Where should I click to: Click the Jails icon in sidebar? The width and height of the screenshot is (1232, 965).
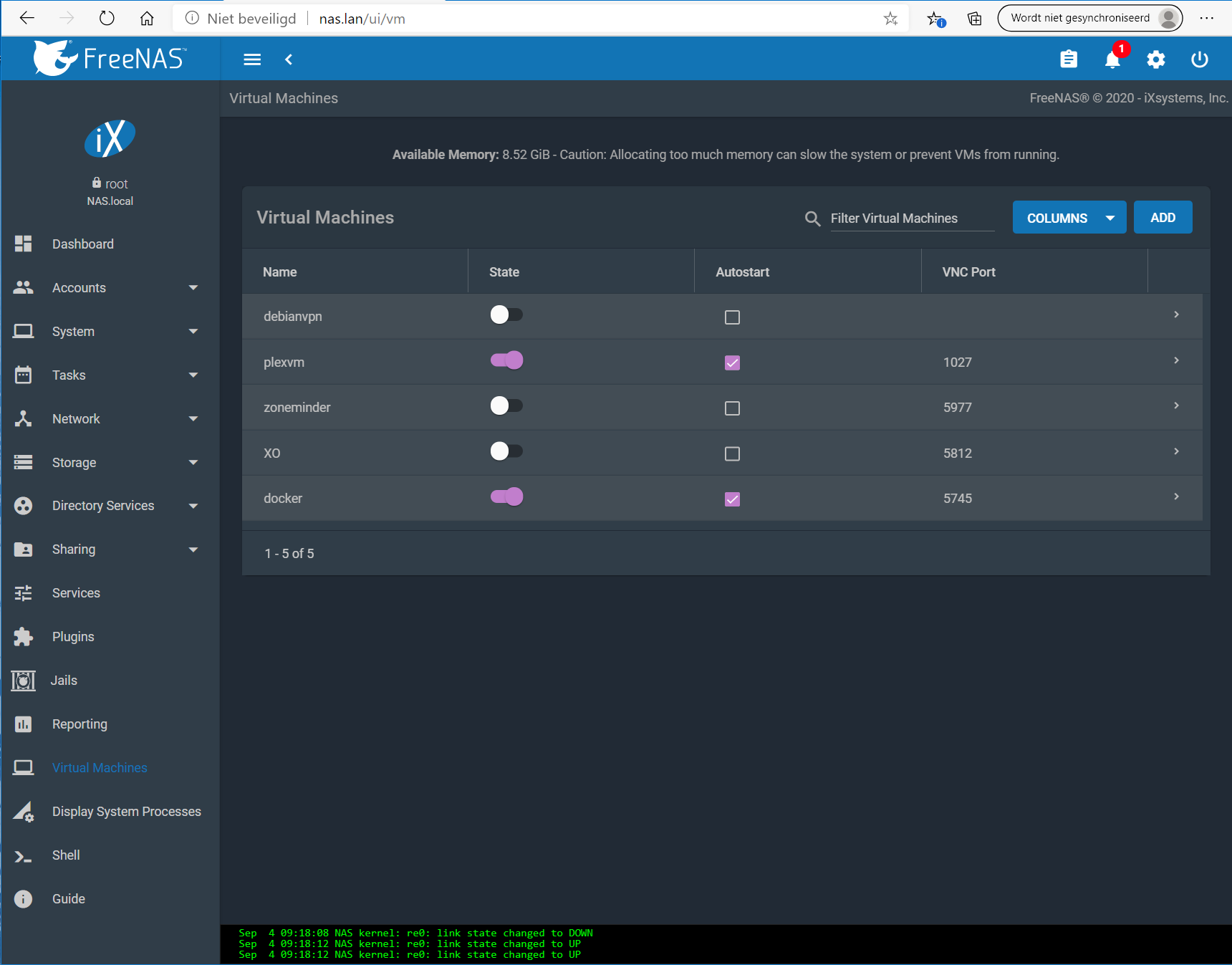(x=23, y=681)
